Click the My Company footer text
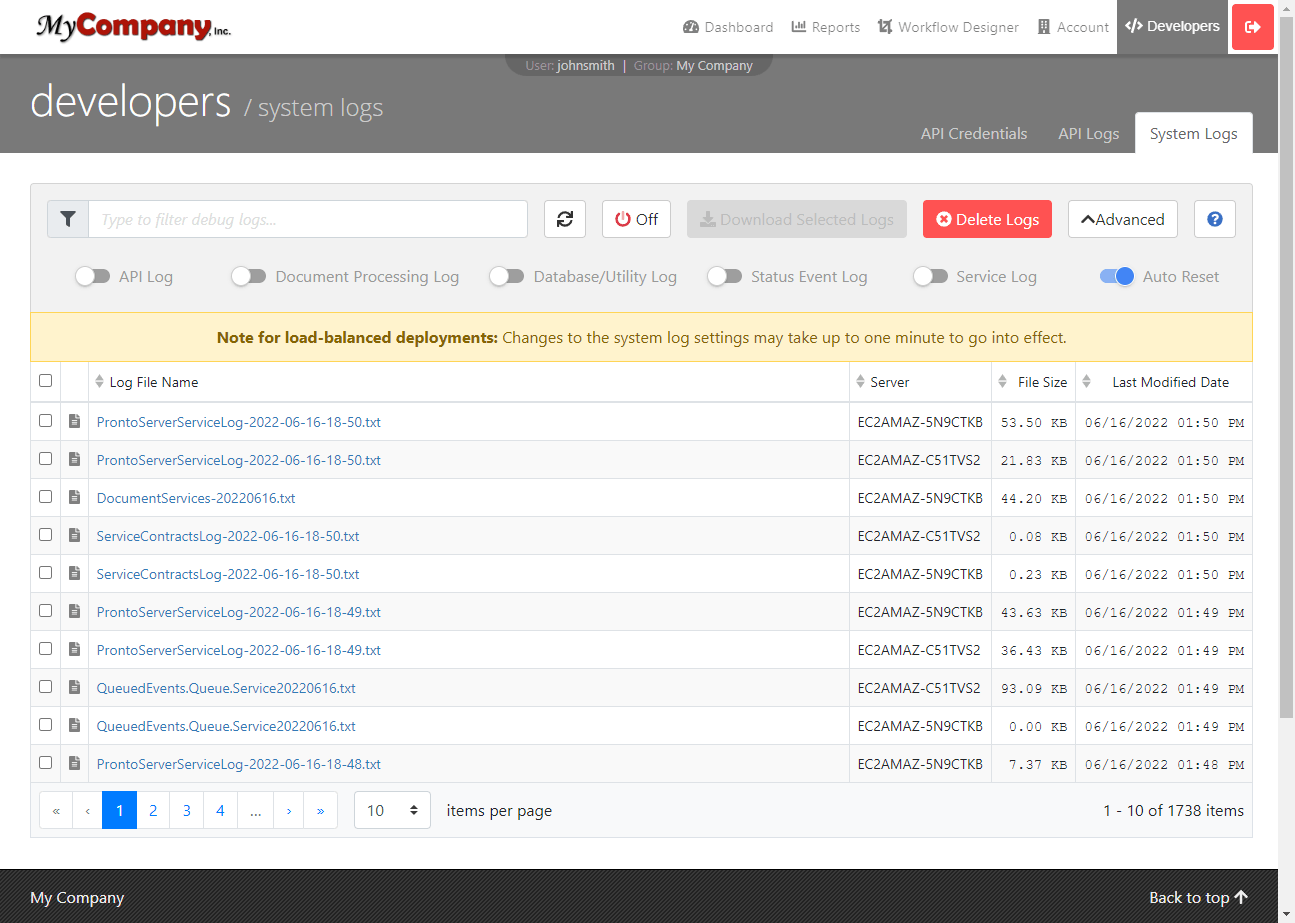 click(77, 898)
